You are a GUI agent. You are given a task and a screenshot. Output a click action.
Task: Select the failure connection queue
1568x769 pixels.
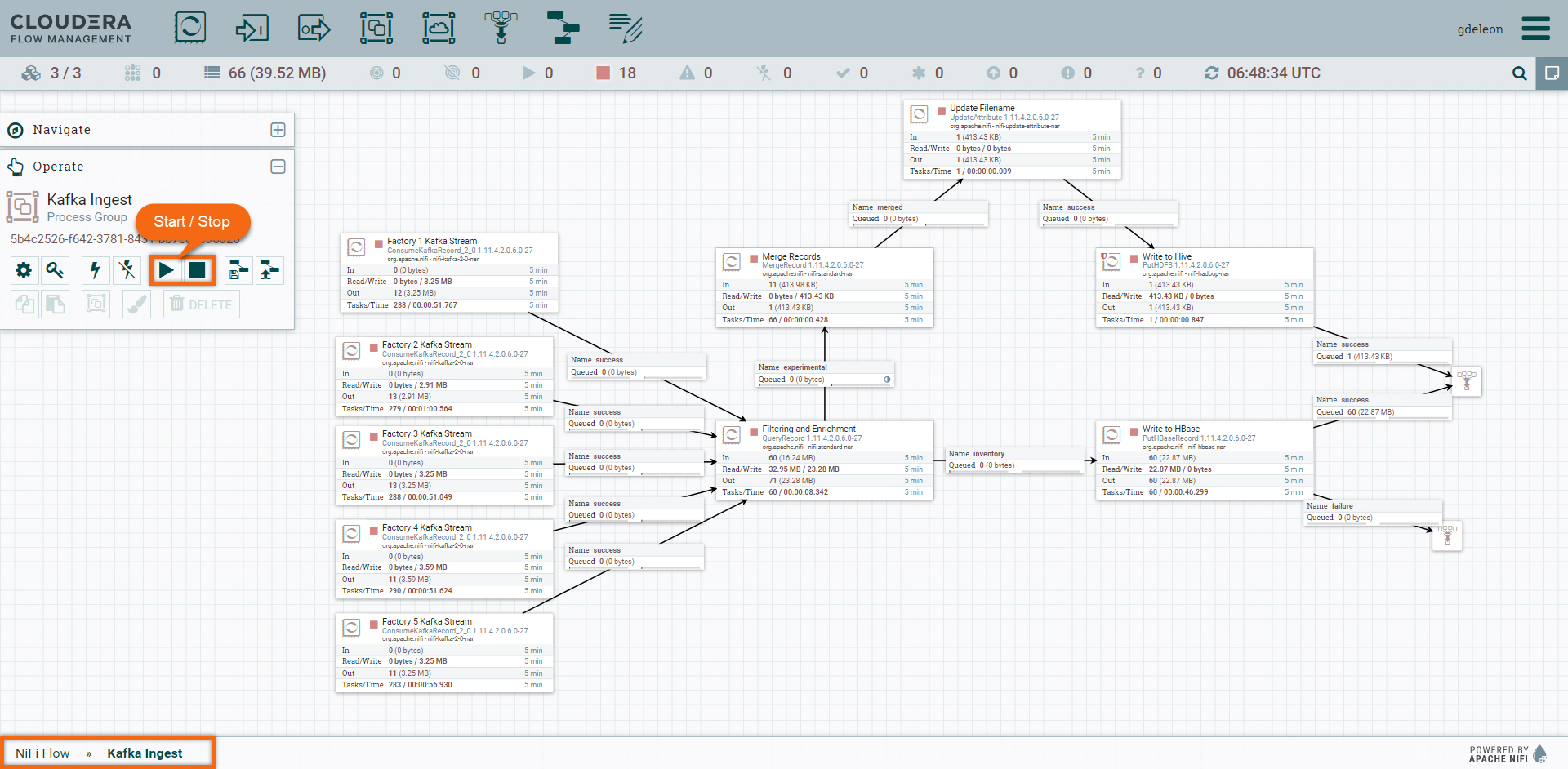1374,513
